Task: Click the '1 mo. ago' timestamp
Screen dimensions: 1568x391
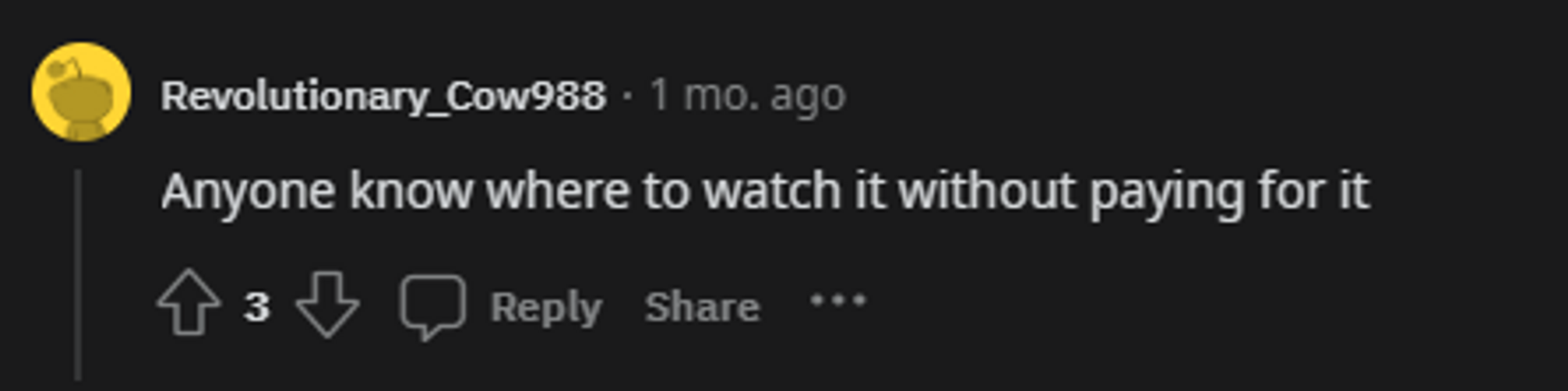Action: click(748, 96)
